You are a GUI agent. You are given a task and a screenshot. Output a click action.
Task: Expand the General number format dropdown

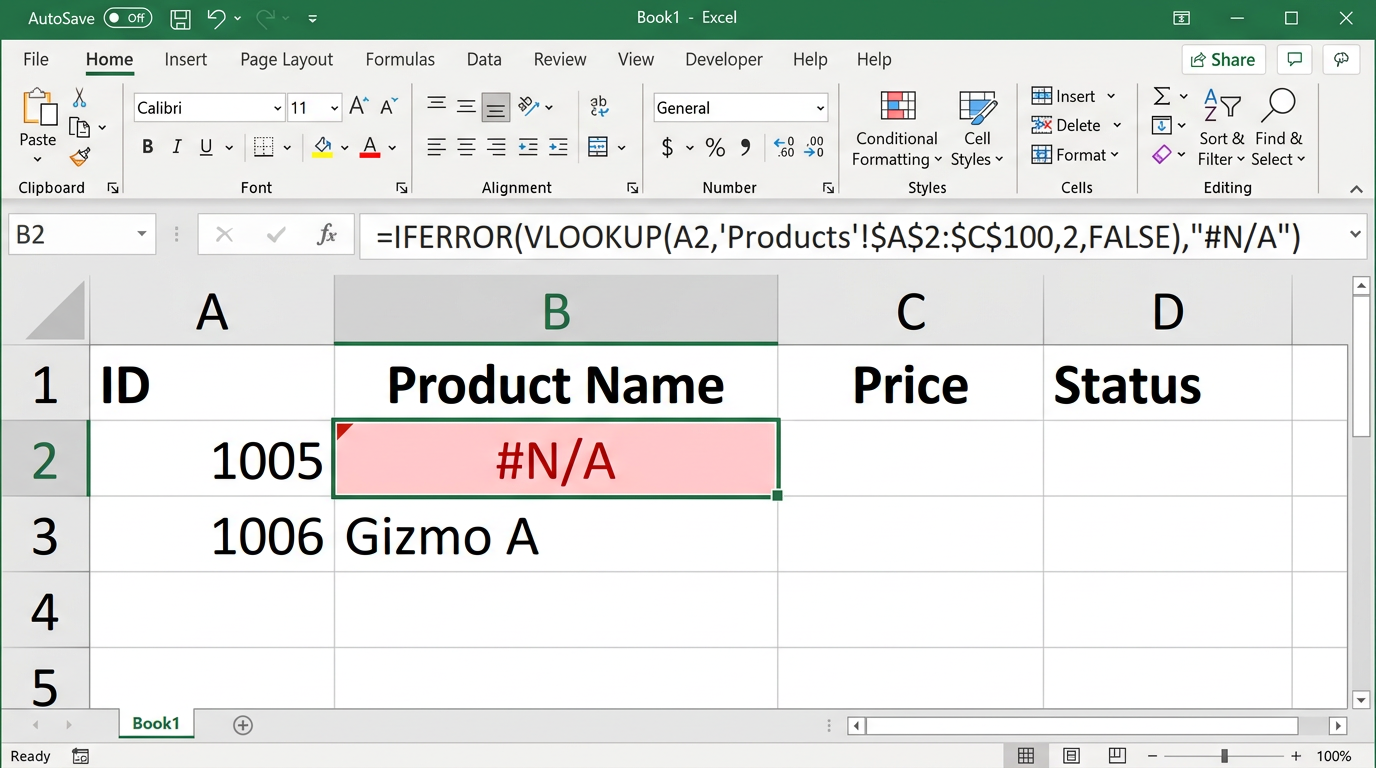tap(820, 108)
